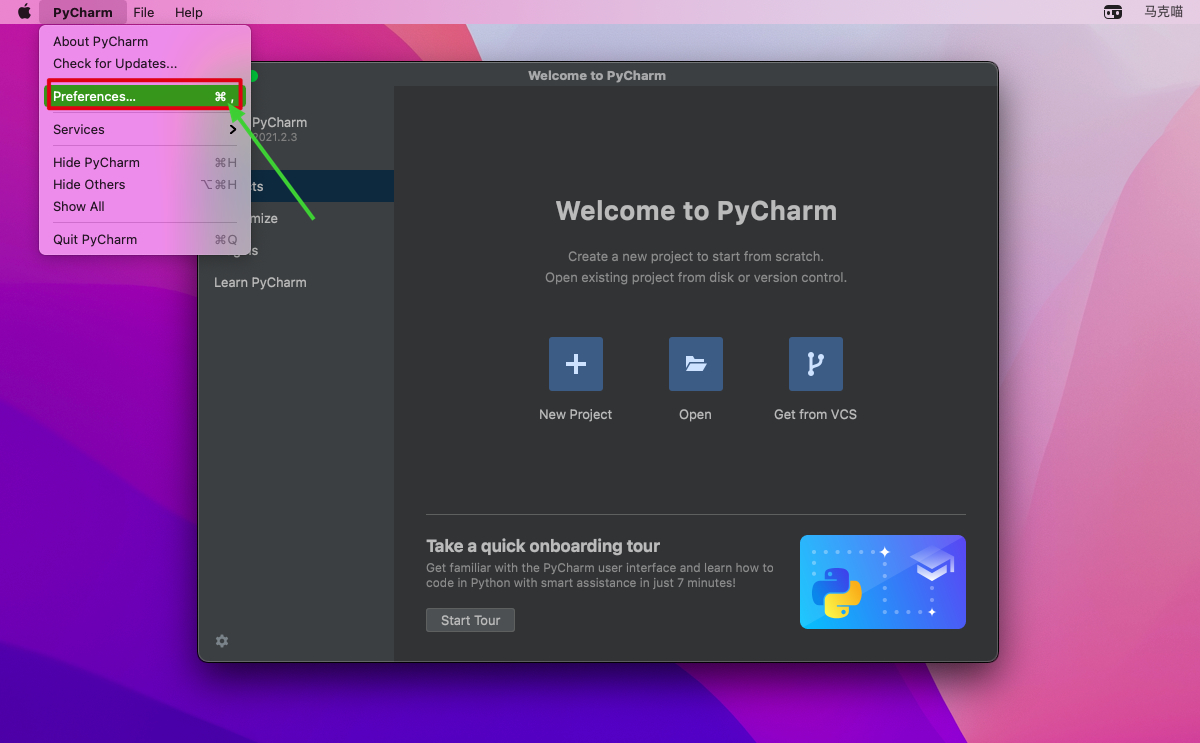
Task: Open Preferences... from the menu
Action: (x=145, y=96)
